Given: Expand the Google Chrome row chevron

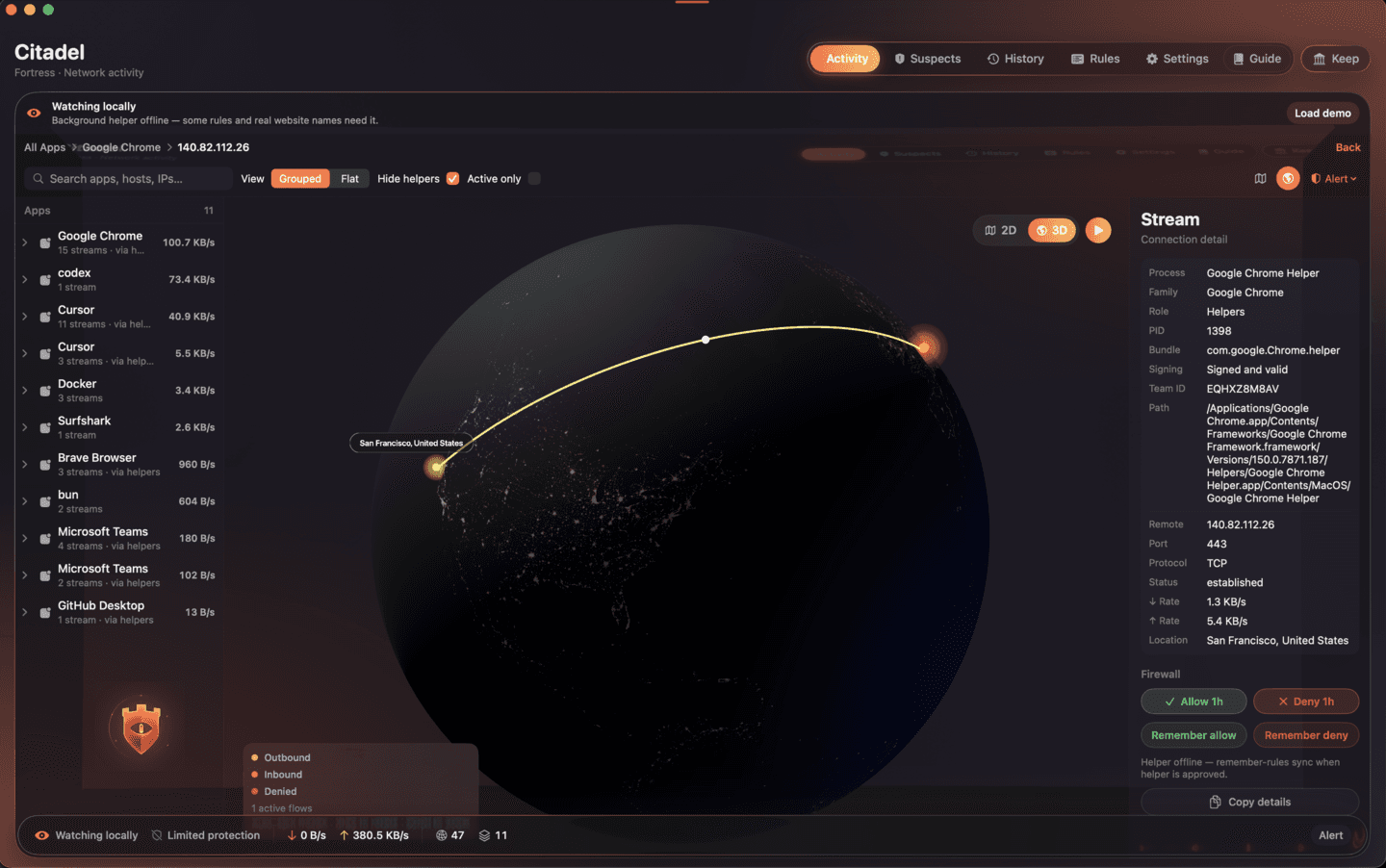Looking at the screenshot, I should point(25,243).
